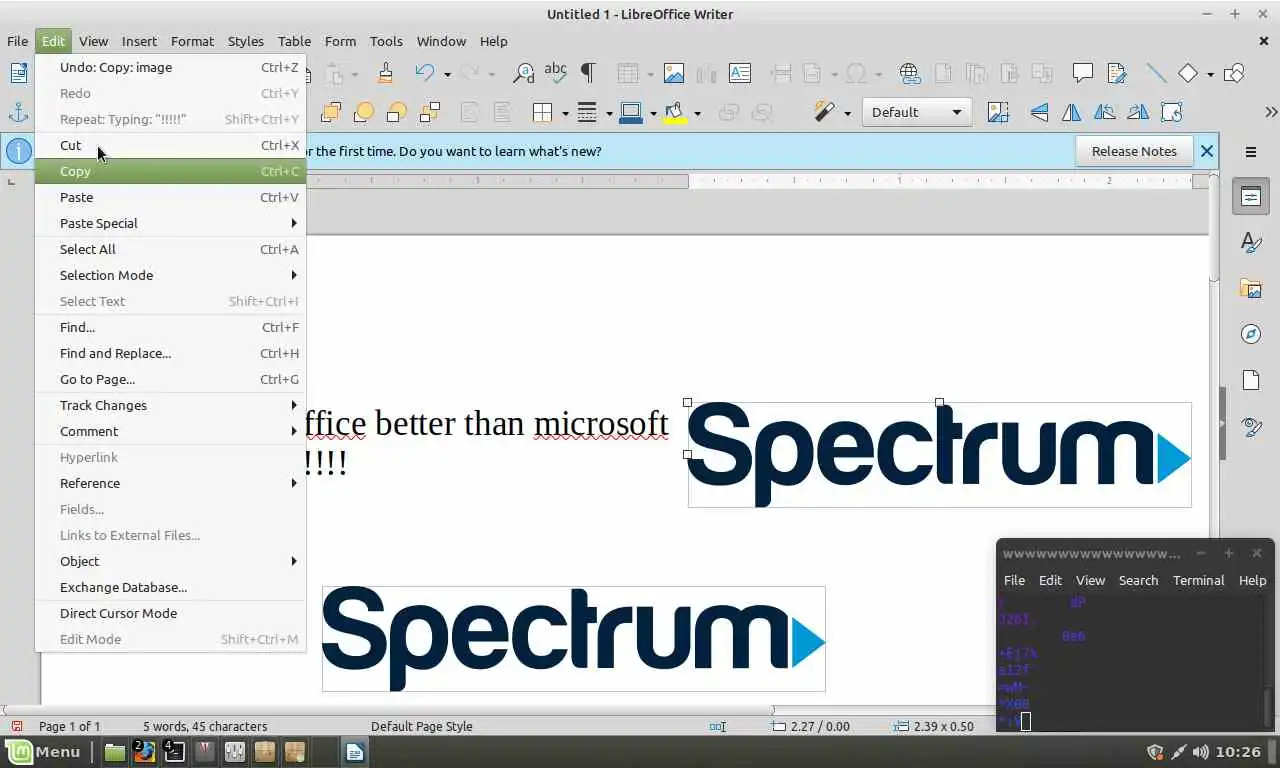1280x768 pixels.
Task: Open the Filter wand dropdown arrow
Action: pos(847,113)
